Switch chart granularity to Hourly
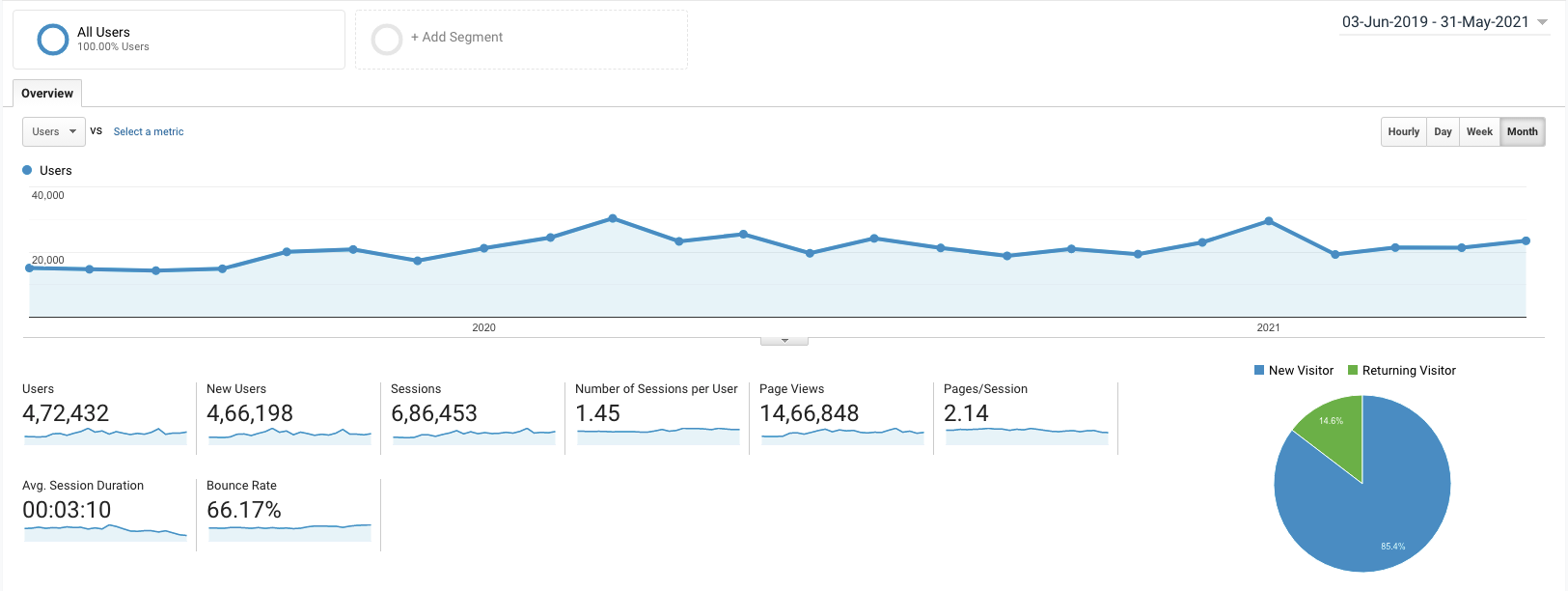 click(1403, 131)
